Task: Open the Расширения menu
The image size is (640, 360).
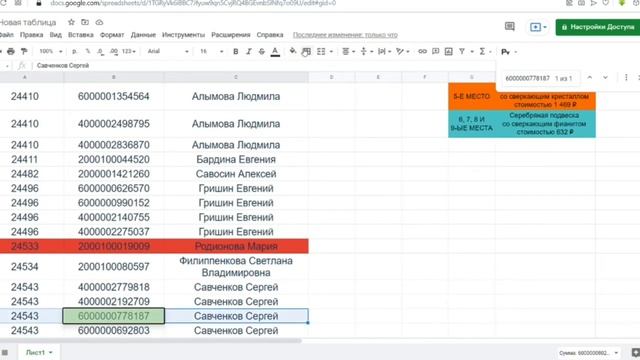Action: click(x=231, y=35)
